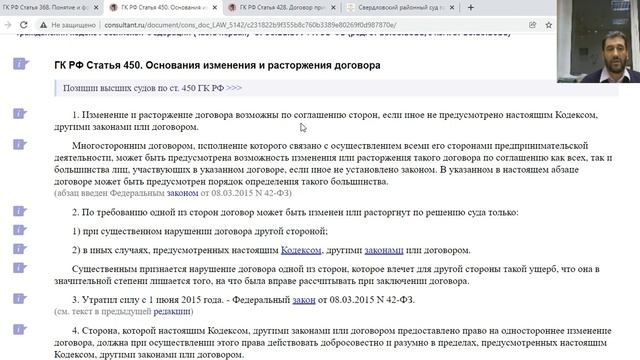
Task: Open the закон link in paragraph 3
Action: (304, 300)
